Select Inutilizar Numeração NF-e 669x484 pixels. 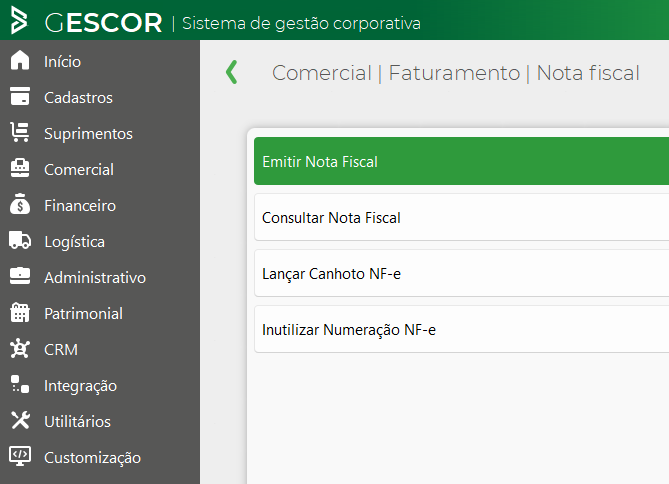(x=460, y=329)
